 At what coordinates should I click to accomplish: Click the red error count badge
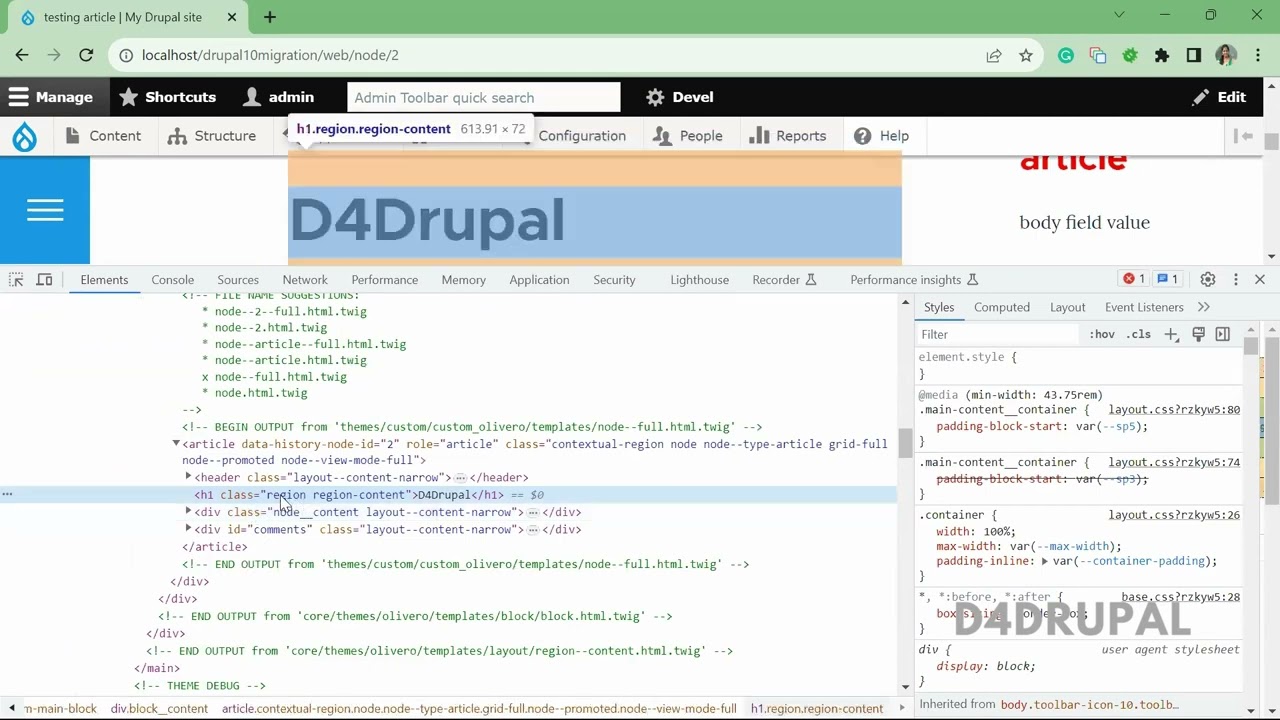pos(1135,280)
